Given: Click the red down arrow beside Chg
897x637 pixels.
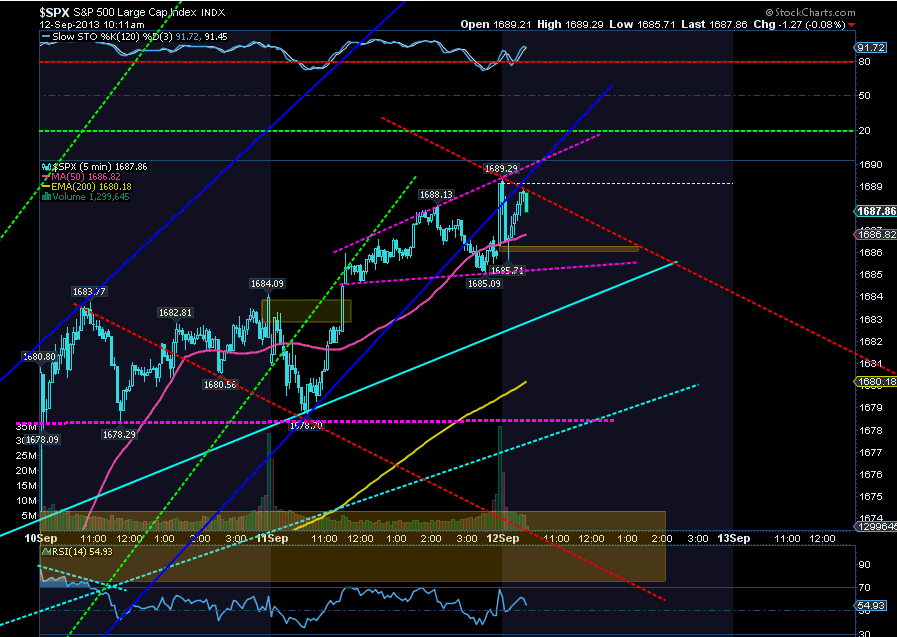Looking at the screenshot, I should (x=852, y=25).
